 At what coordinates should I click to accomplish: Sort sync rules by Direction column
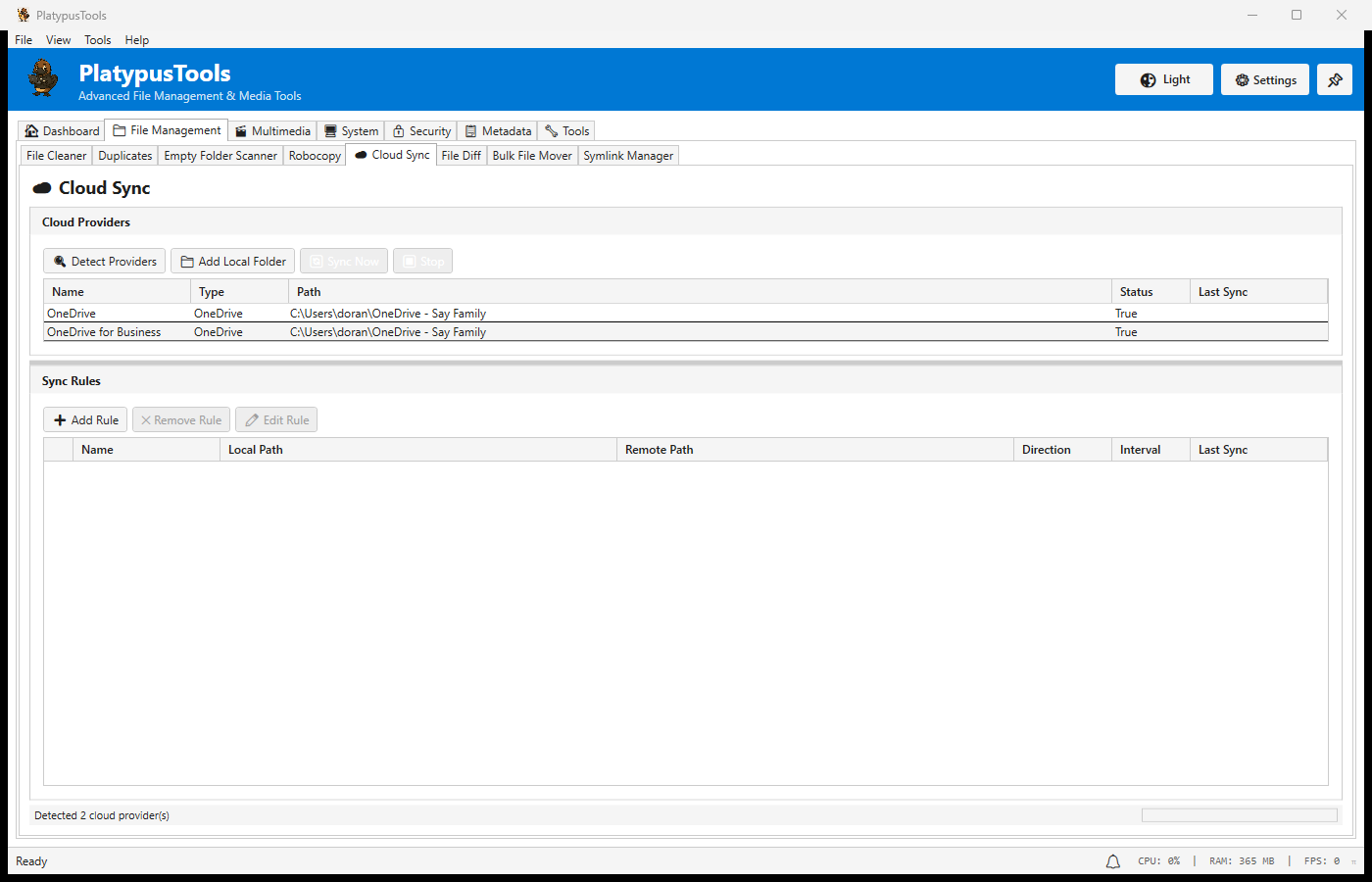(1061, 450)
